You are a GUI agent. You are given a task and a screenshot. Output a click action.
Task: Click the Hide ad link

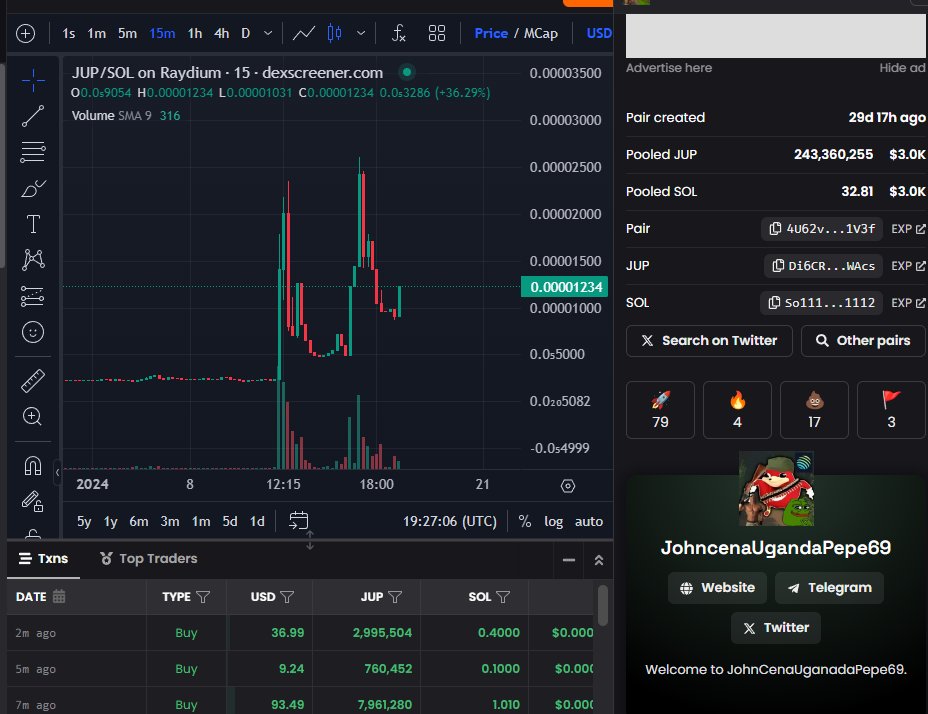click(x=902, y=68)
